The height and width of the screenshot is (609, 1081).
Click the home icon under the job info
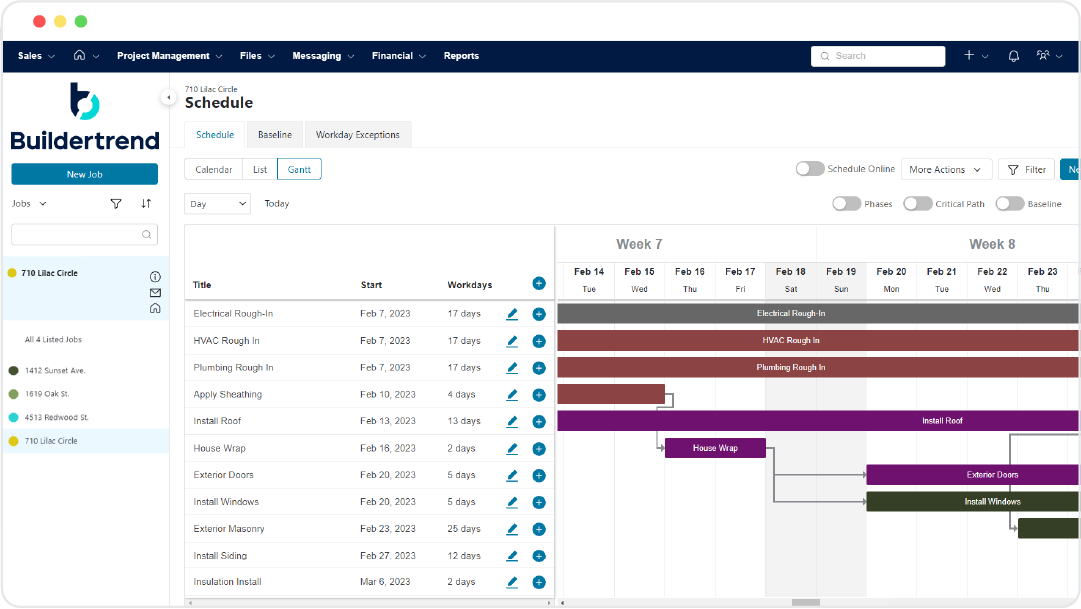click(x=155, y=308)
